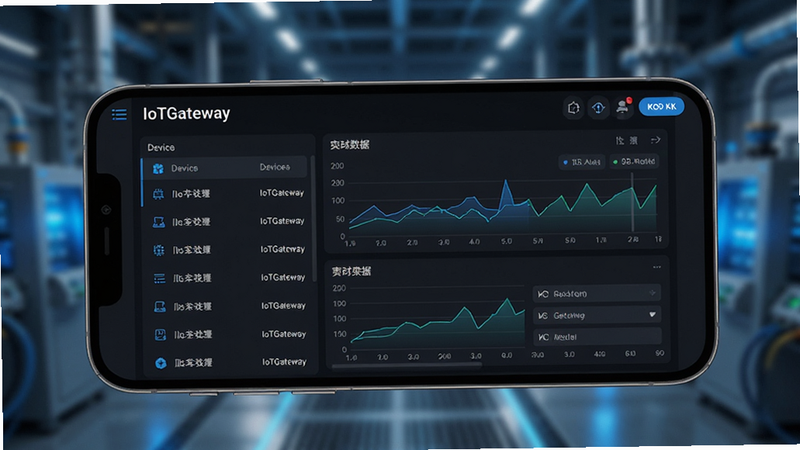
Task: Click the device list vertical scrollbar
Action: pyautogui.click(x=313, y=218)
